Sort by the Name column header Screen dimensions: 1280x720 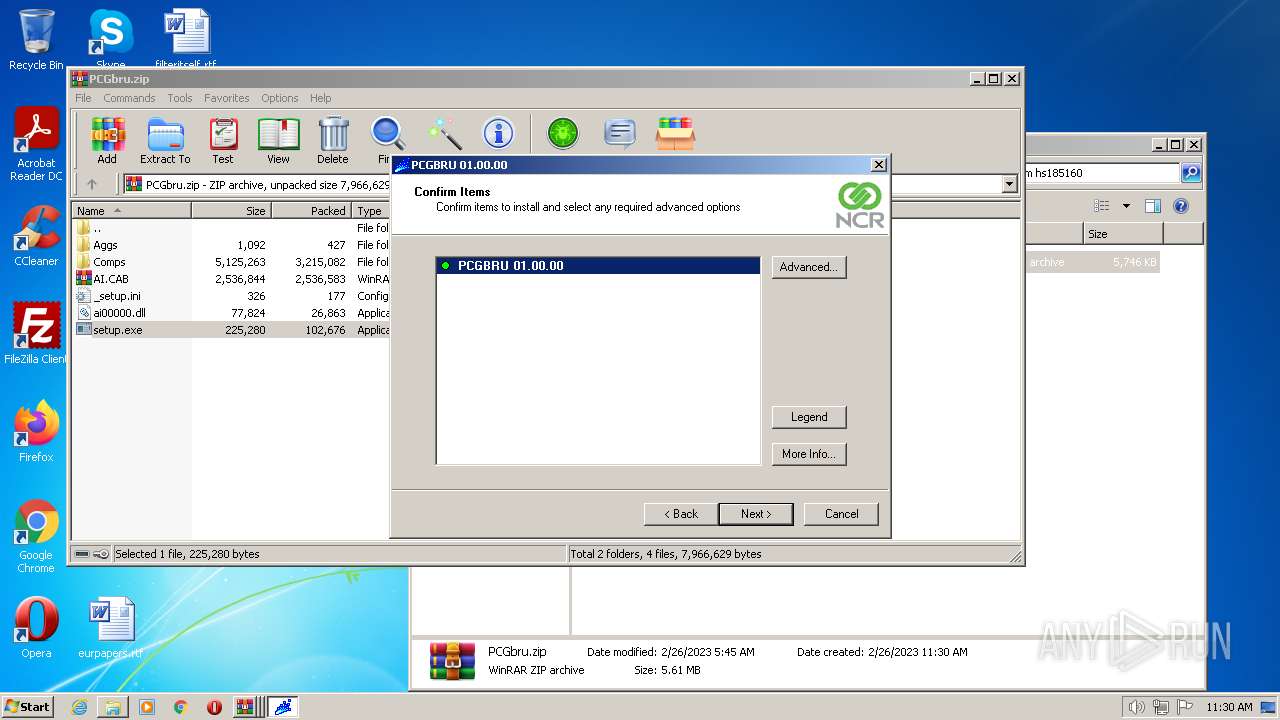pos(131,211)
